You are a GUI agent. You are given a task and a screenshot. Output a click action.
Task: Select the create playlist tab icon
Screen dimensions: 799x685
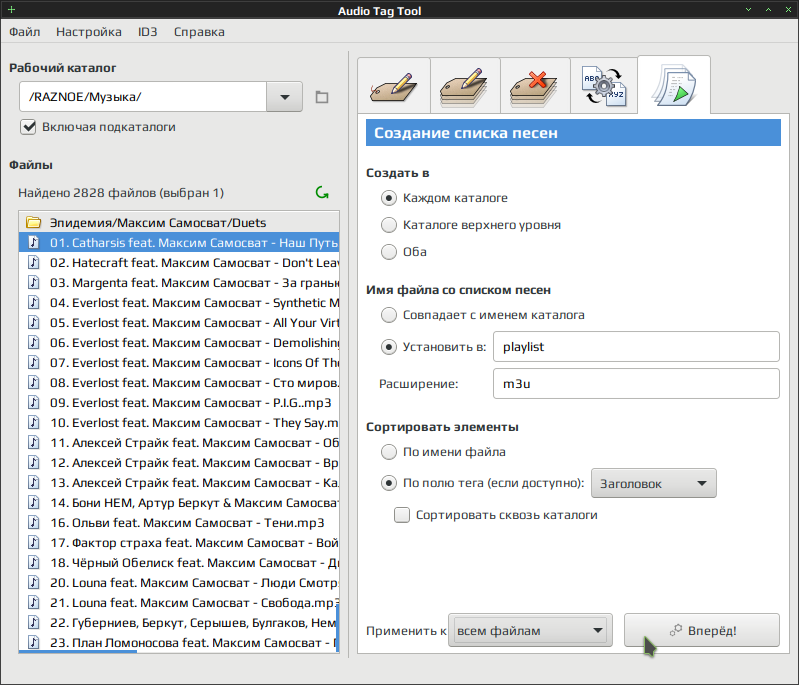[674, 85]
